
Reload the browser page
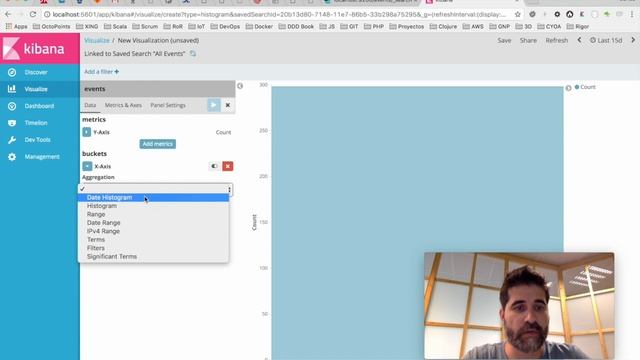click(x=33, y=14)
